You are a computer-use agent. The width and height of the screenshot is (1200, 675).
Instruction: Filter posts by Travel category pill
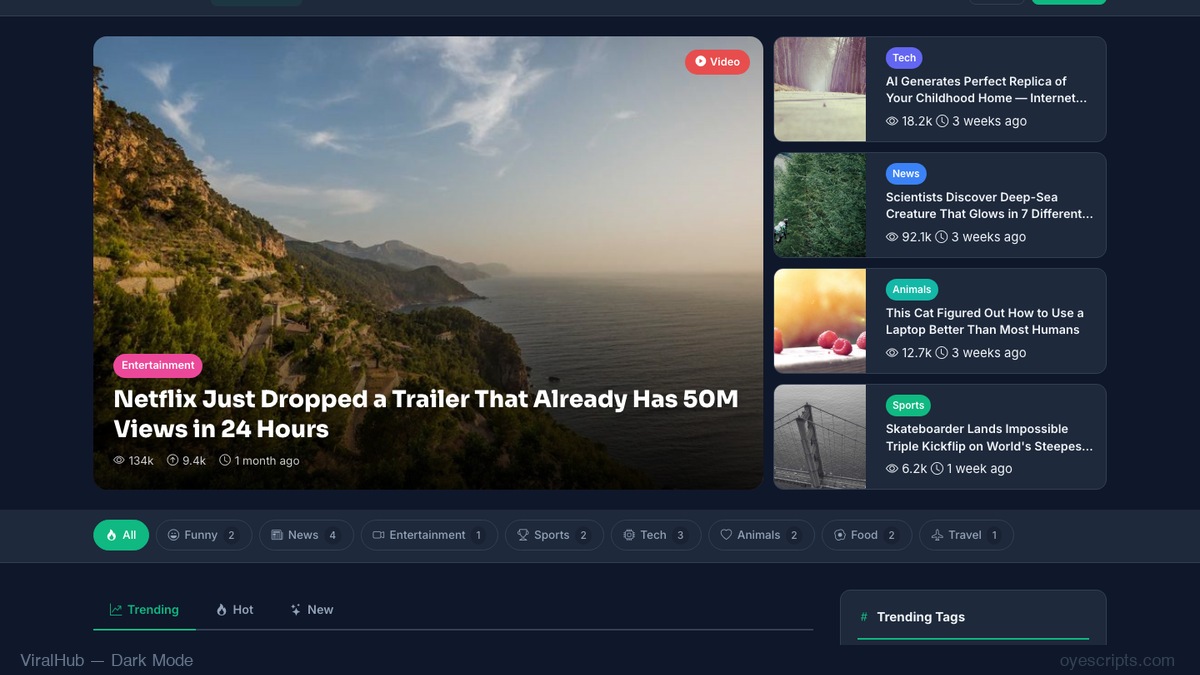(966, 535)
